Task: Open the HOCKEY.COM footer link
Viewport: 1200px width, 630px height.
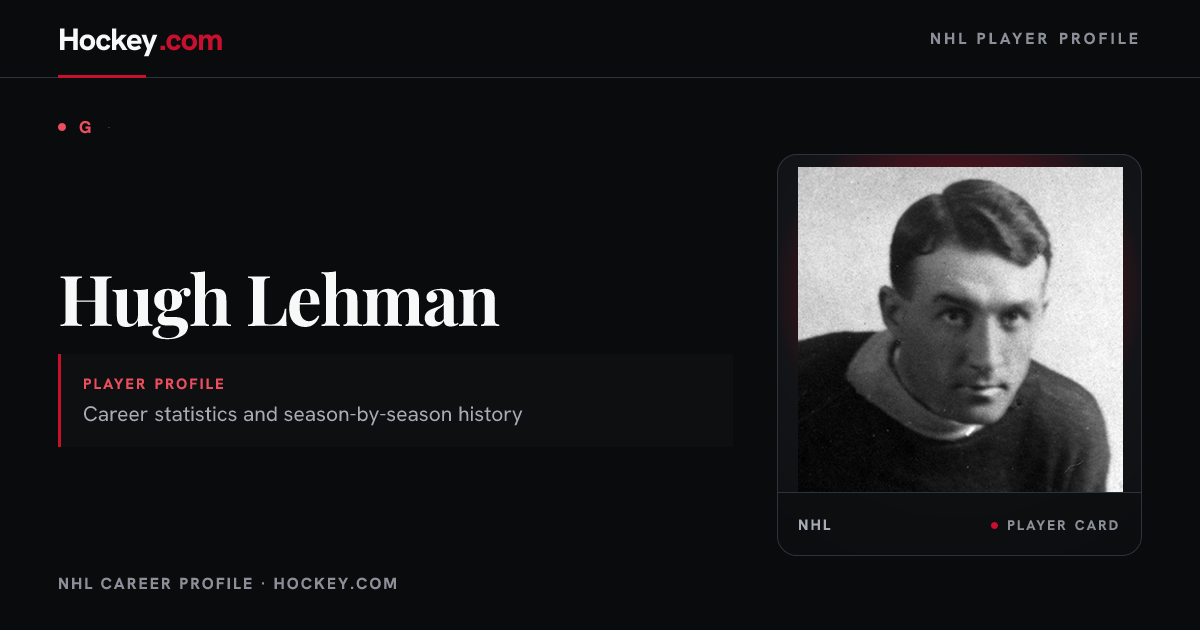Action: 335,583
